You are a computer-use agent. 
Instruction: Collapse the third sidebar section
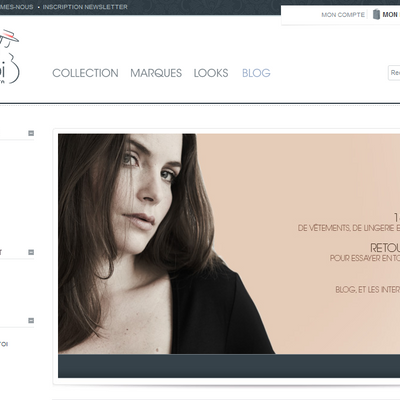click(x=31, y=320)
